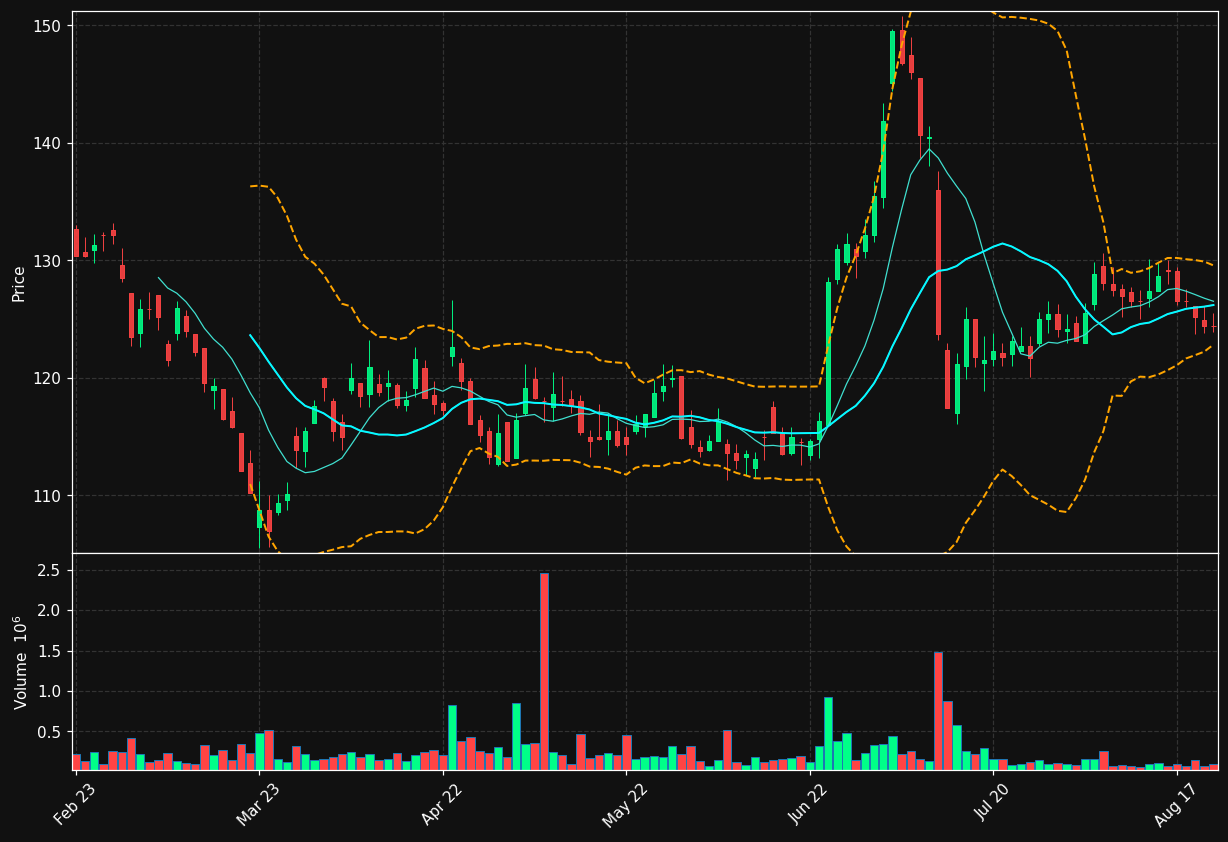Screen dimensions: 1228x842
Task: Click the tall green volume bar just after Apr 22
Action: 452,737
